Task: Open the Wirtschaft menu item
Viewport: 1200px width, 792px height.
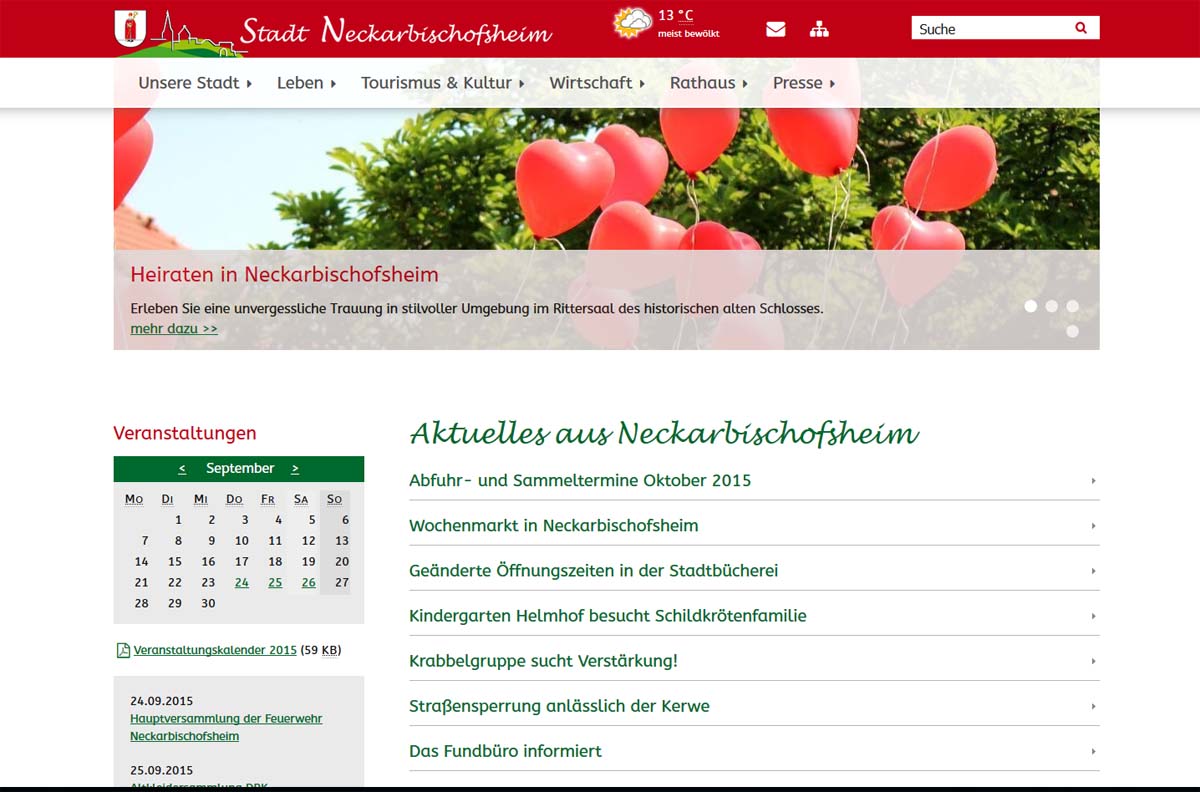Action: coord(596,83)
